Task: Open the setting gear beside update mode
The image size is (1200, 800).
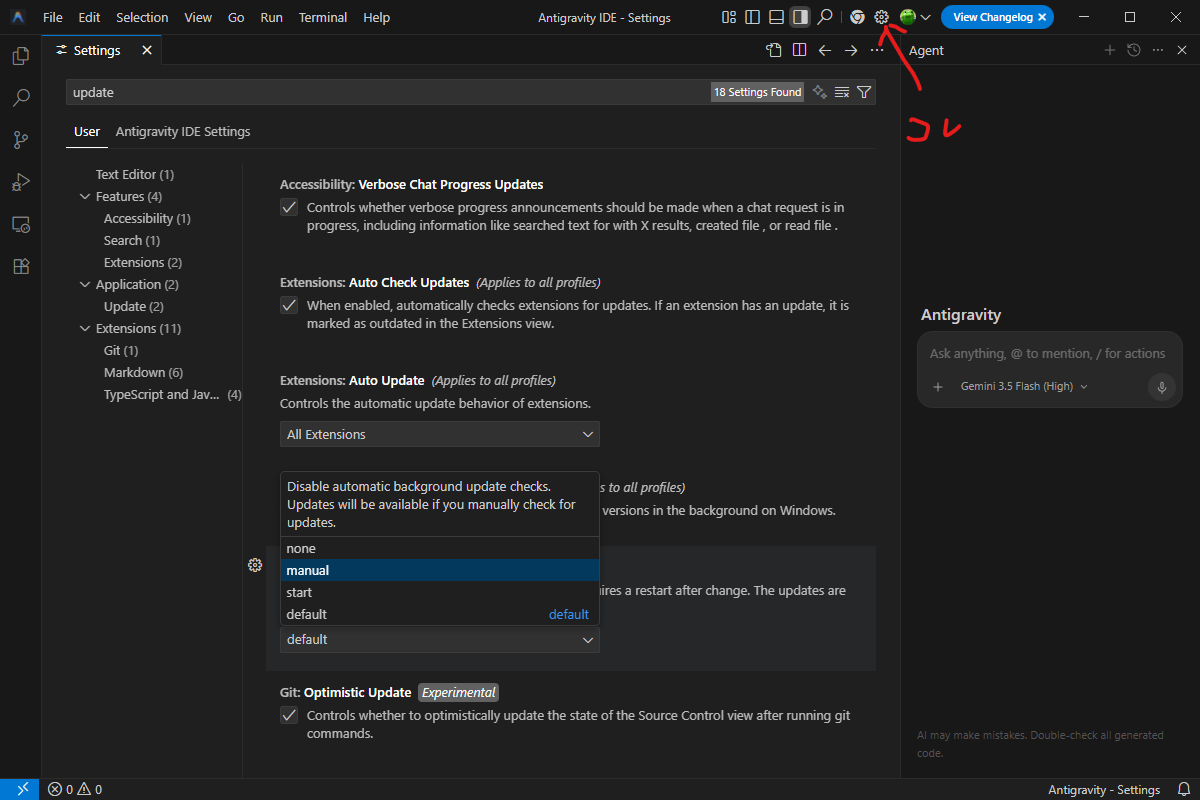Action: [x=255, y=565]
